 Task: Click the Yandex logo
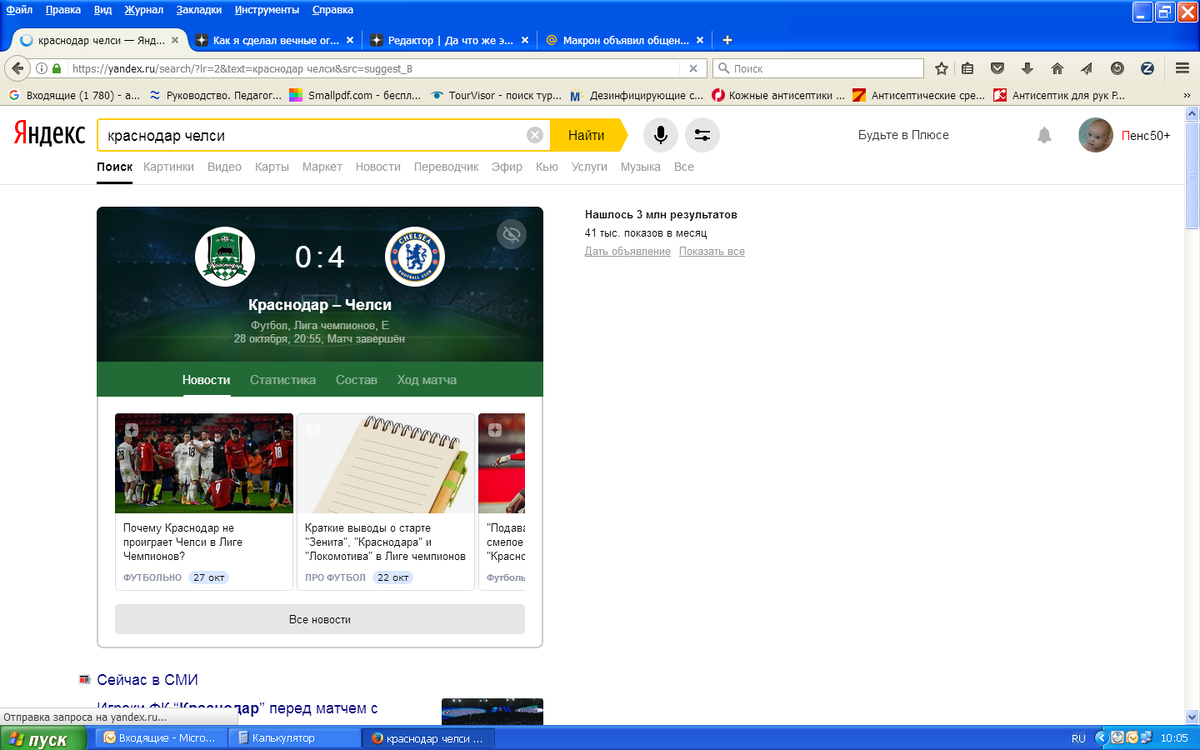click(48, 135)
